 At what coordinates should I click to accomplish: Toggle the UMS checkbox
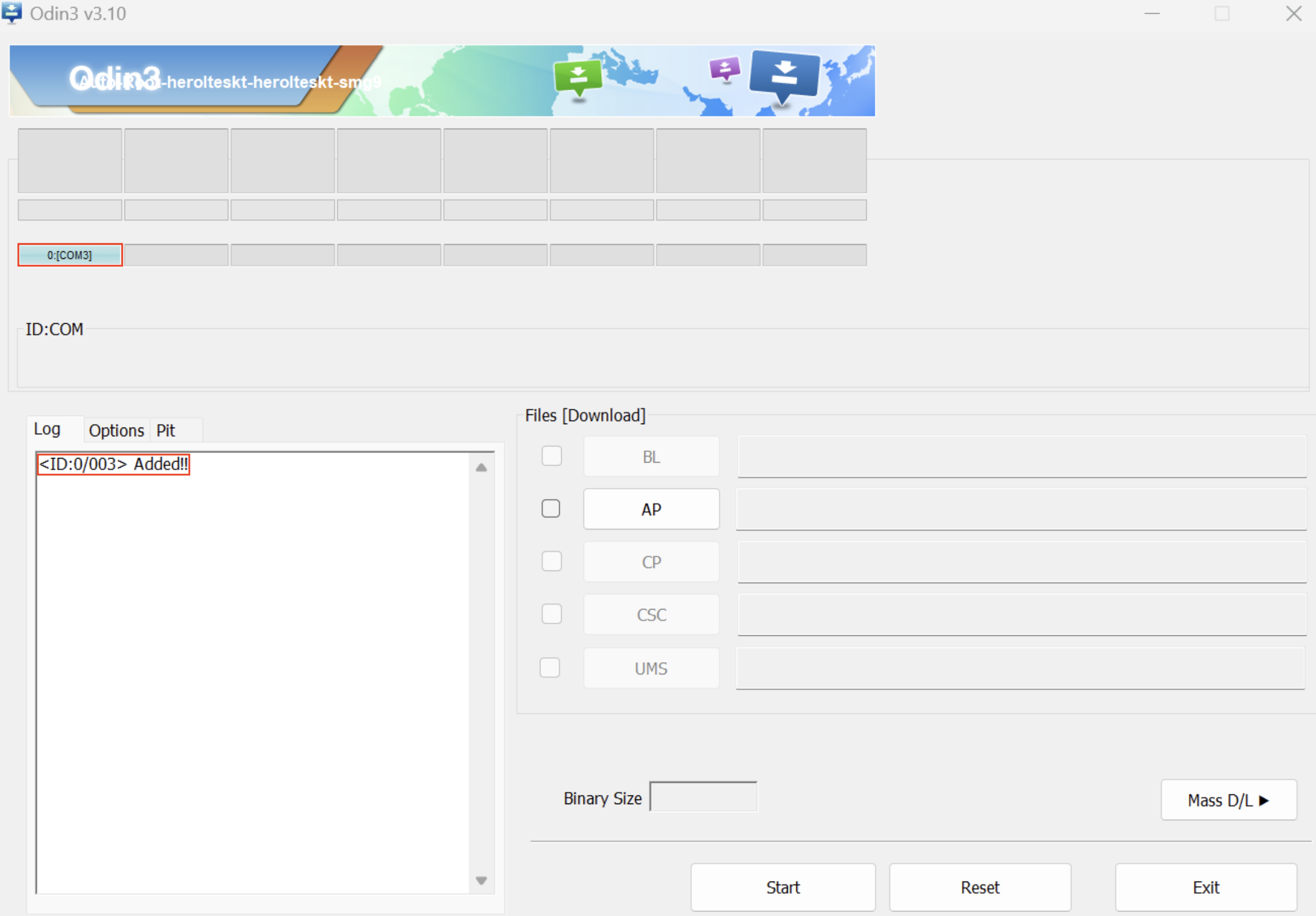550,667
